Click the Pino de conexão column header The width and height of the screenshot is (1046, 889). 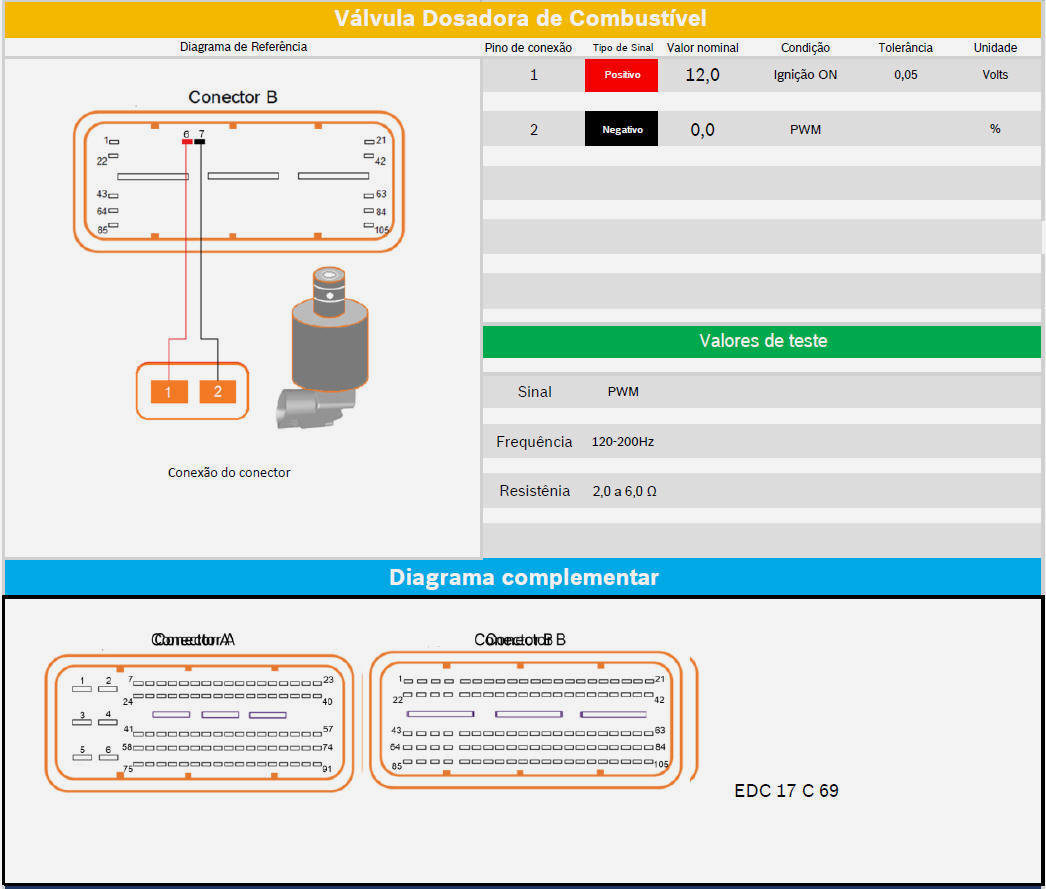coord(528,47)
